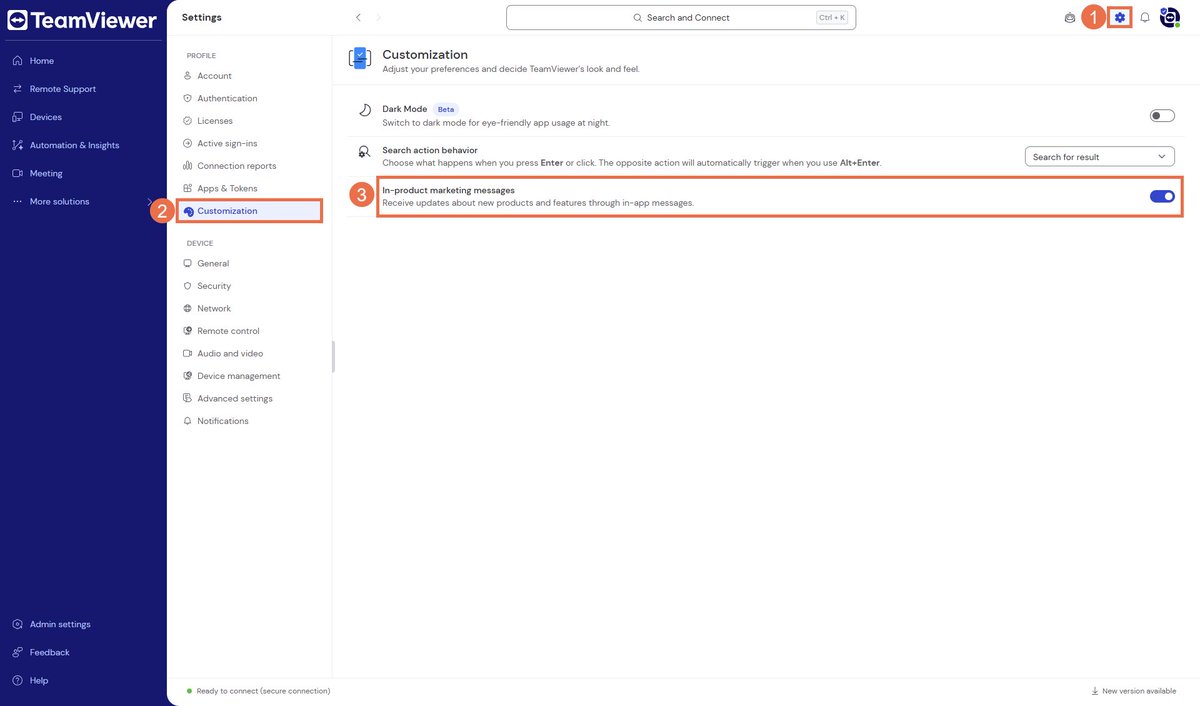Click the TeamViewer logo
This screenshot has height=706, width=1200.
[x=82, y=20]
